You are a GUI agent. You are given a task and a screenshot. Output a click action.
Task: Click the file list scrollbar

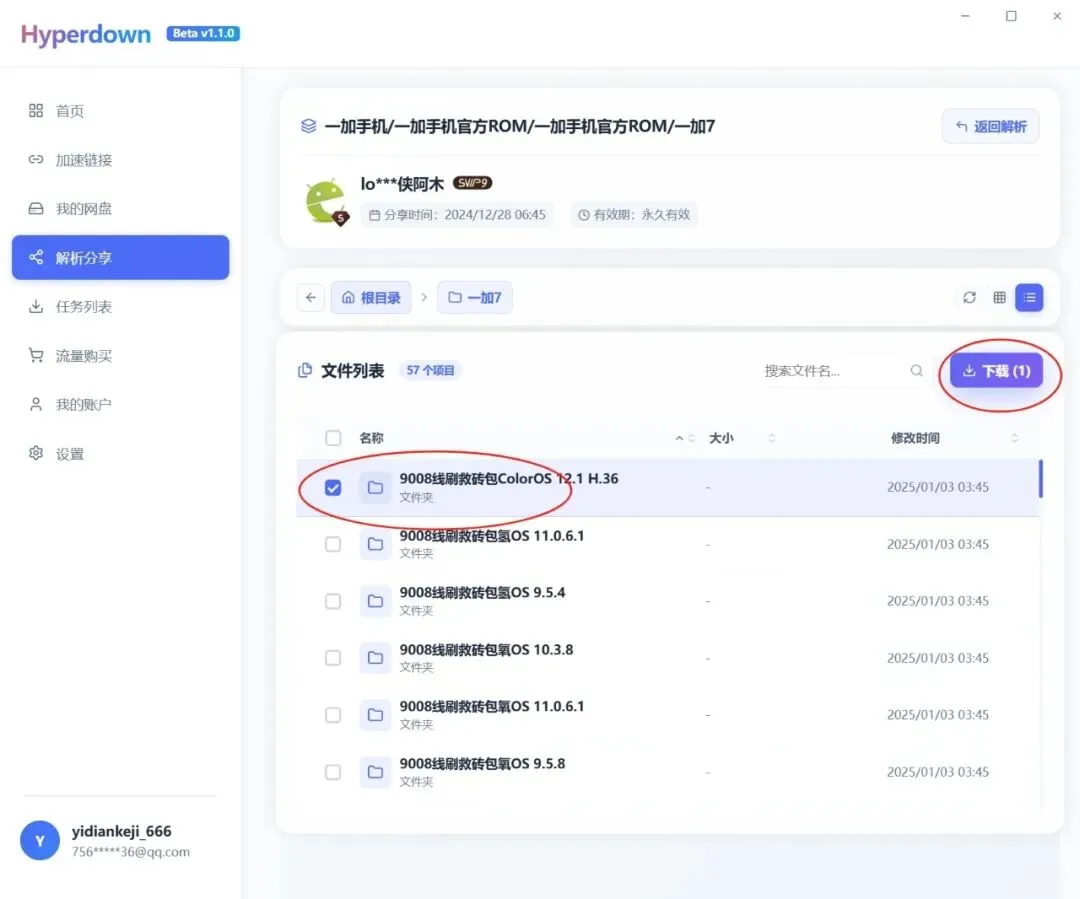1041,479
